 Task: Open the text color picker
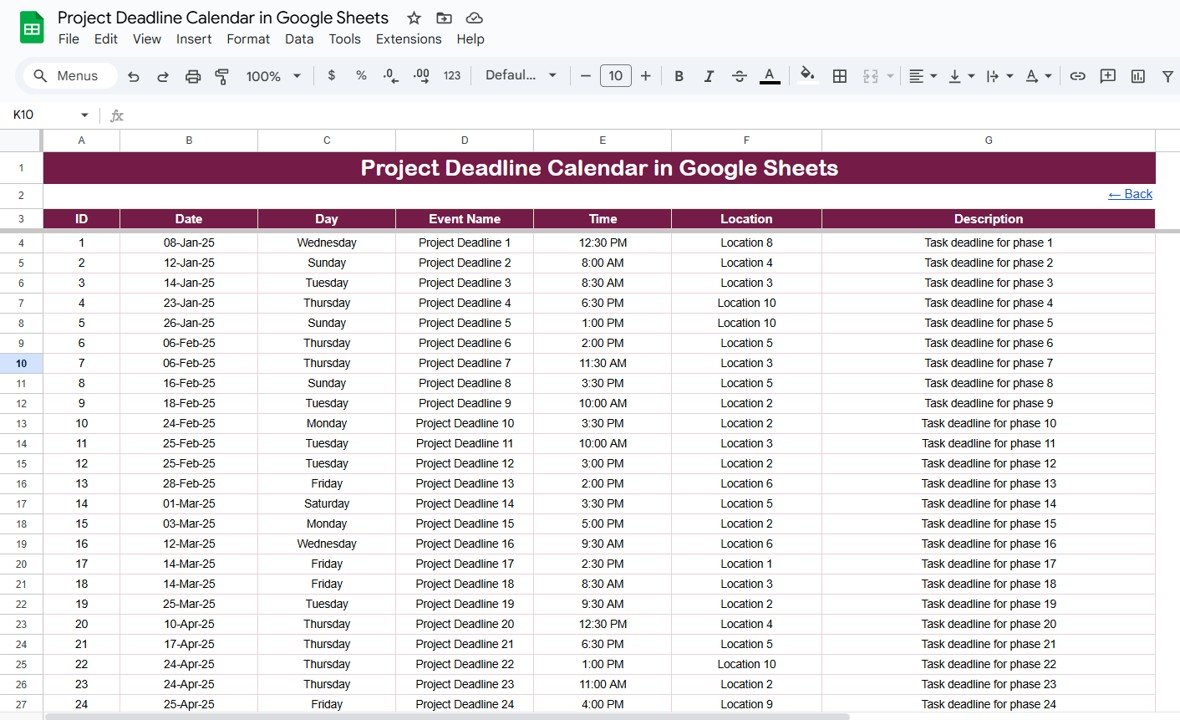769,76
